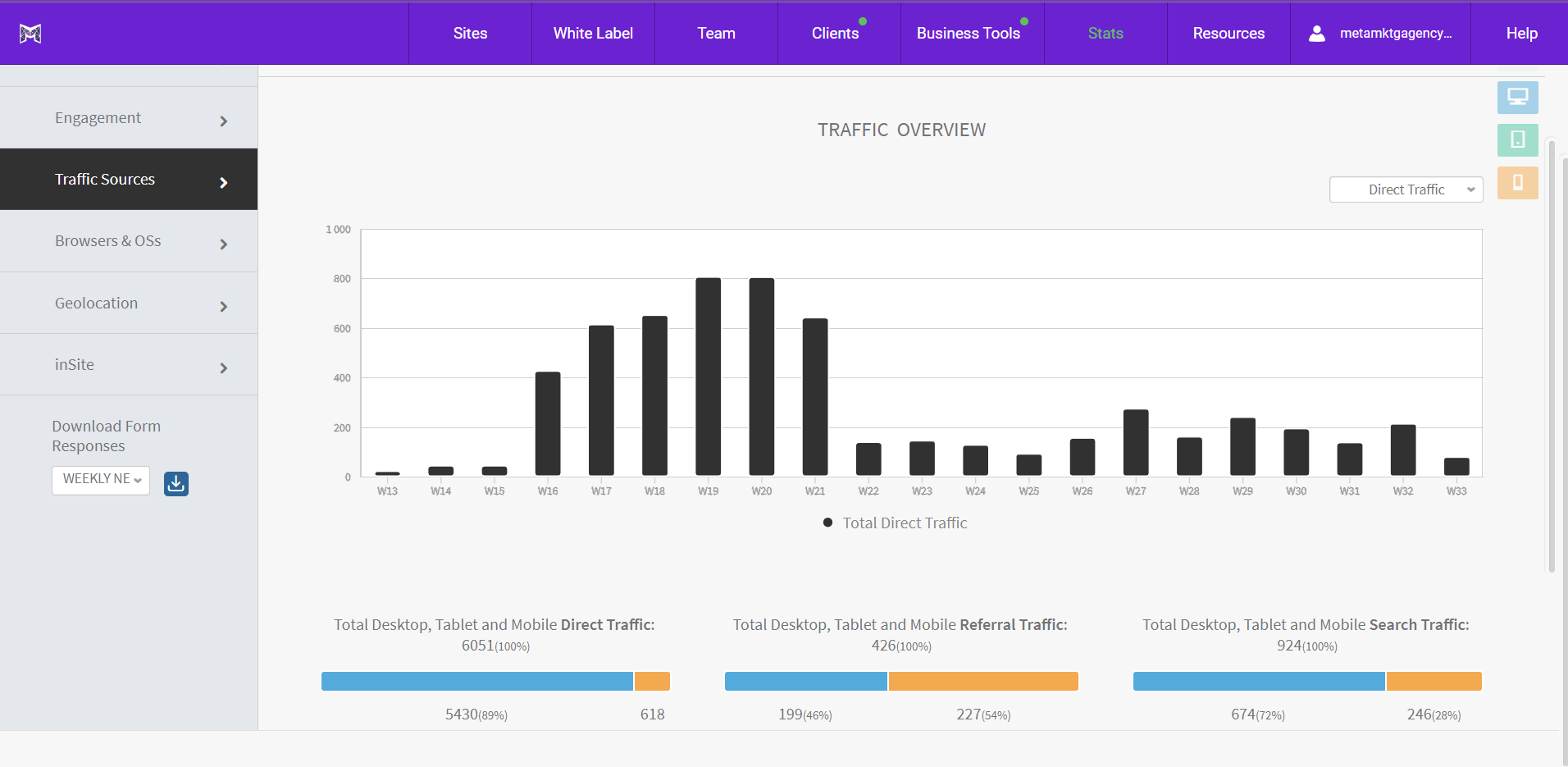
Task: Select the desktop traffic view icon
Action: tap(1518, 97)
